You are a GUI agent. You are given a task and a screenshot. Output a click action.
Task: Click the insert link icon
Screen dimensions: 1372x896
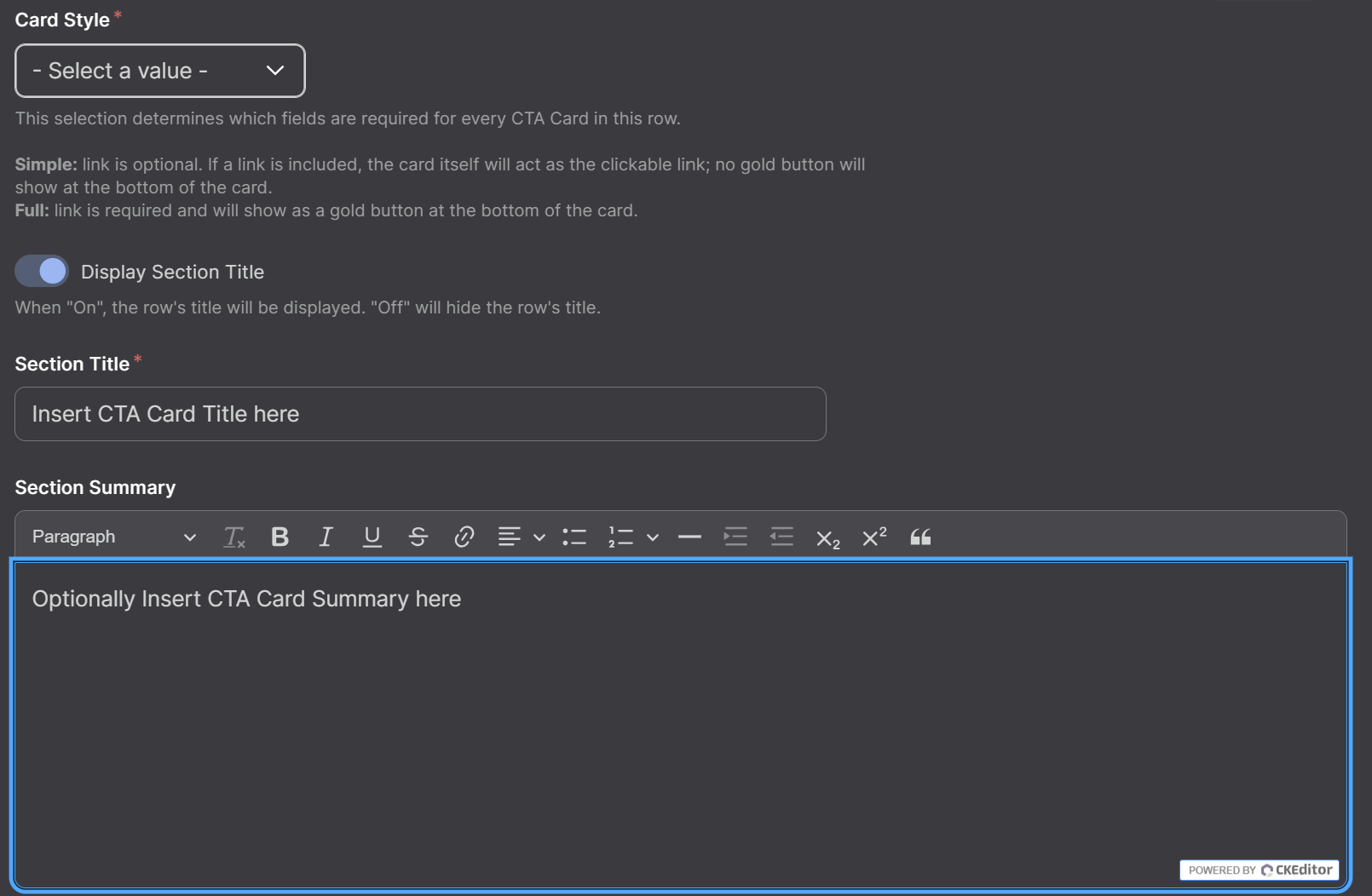[x=464, y=537]
